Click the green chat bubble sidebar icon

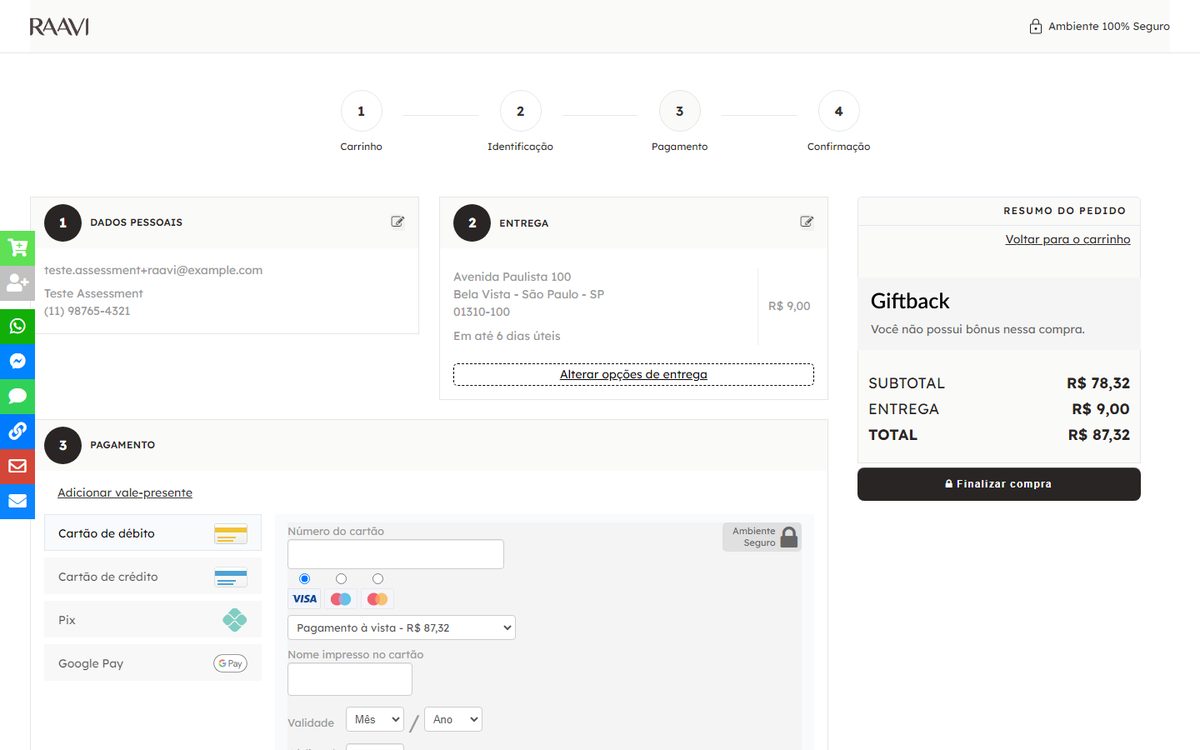point(17,396)
